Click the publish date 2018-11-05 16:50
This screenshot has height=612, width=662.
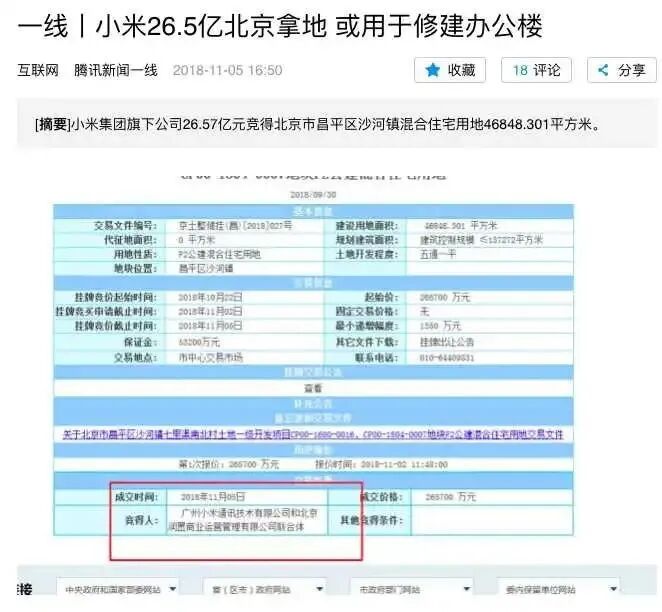(228, 70)
